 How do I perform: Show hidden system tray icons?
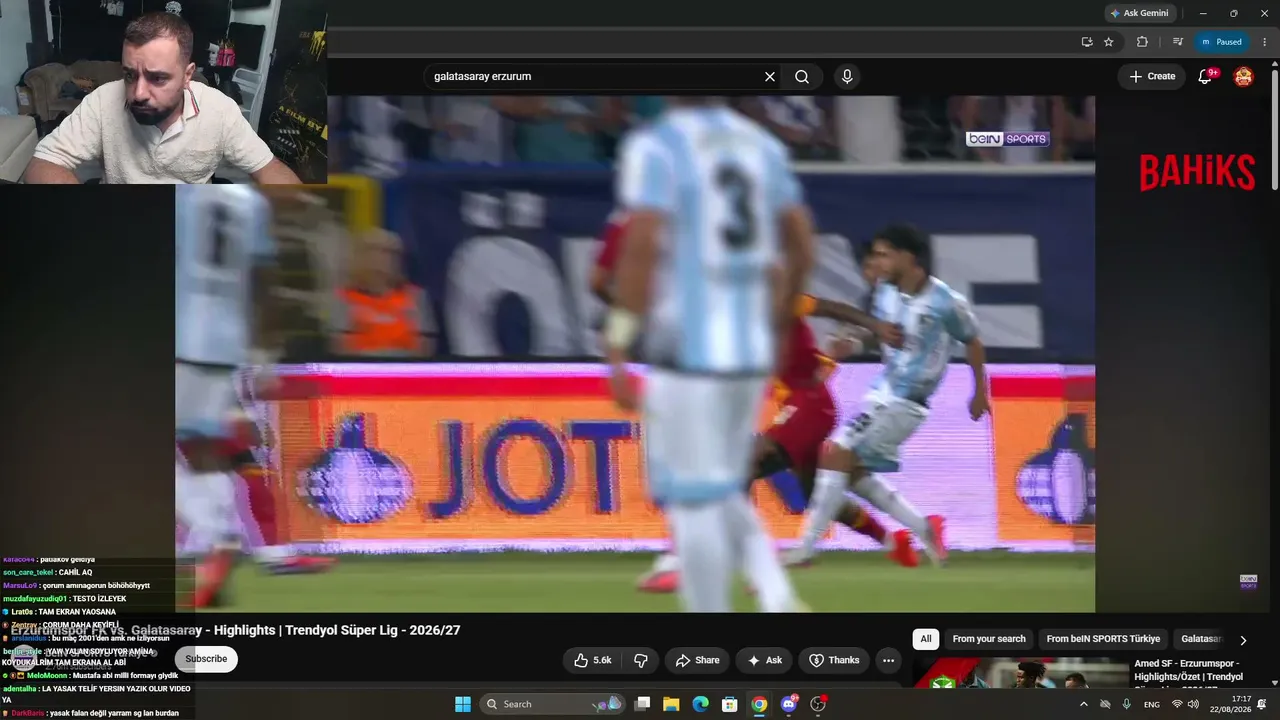point(1084,704)
